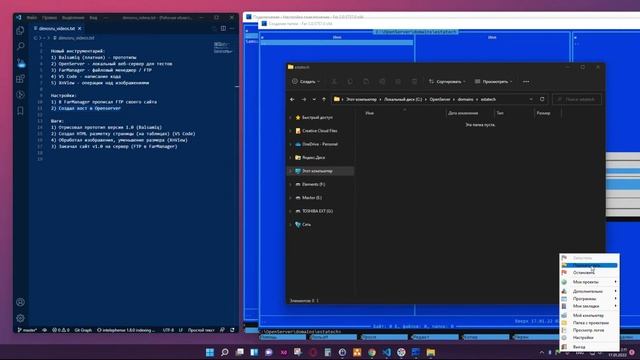Open Run and Debug in VS Code activity bar
This screenshot has width=640, height=360.
[20, 95]
